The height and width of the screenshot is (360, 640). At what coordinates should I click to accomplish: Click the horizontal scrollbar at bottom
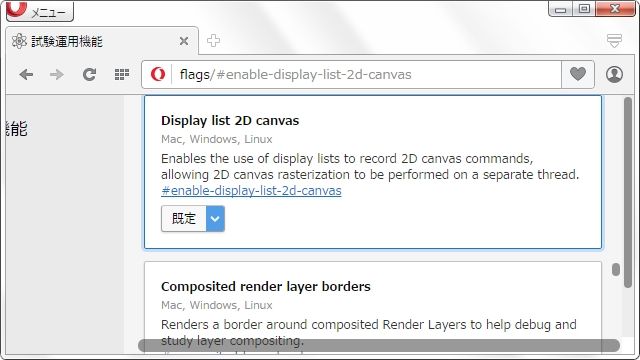point(379,346)
